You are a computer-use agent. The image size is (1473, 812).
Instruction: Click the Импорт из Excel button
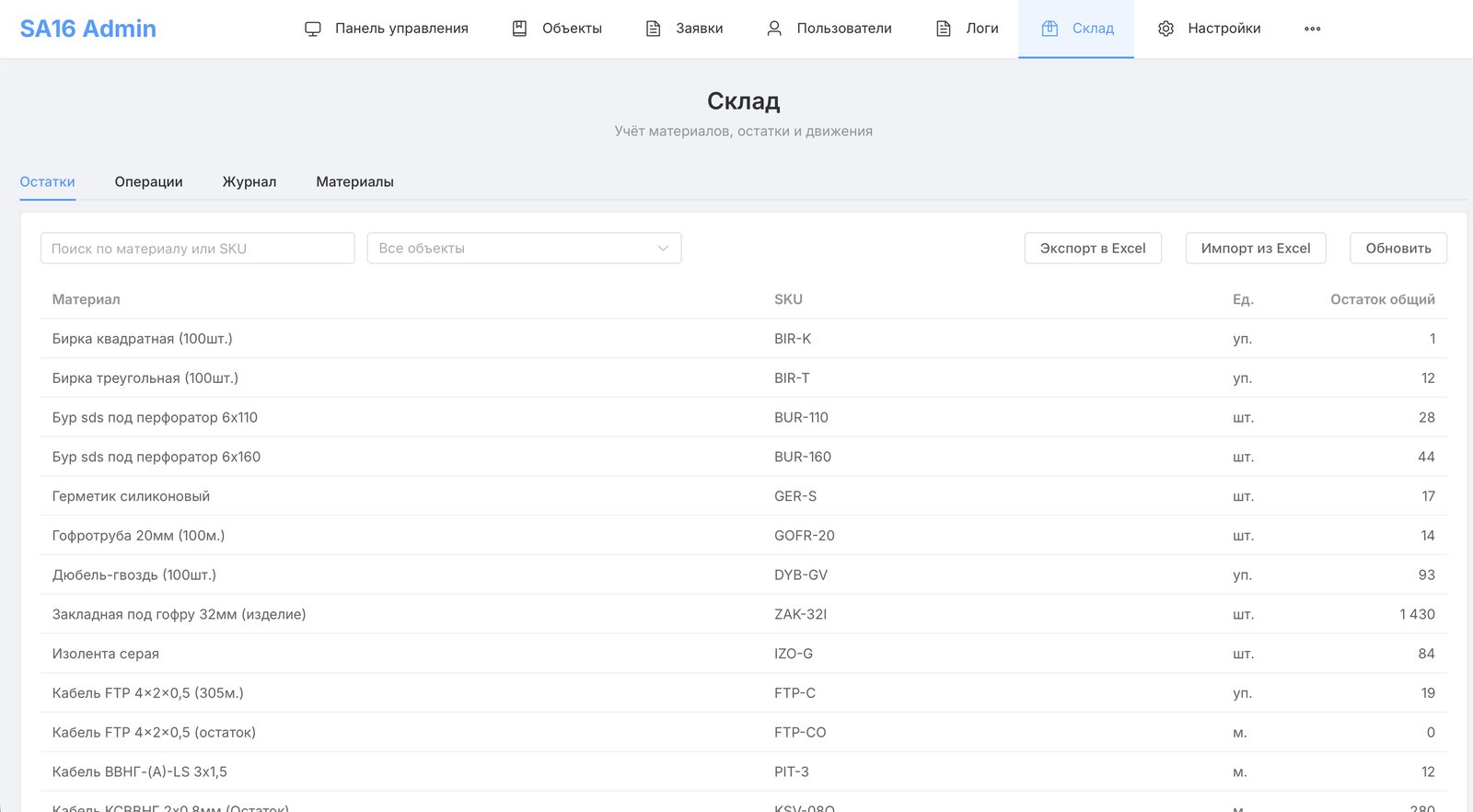coord(1256,249)
